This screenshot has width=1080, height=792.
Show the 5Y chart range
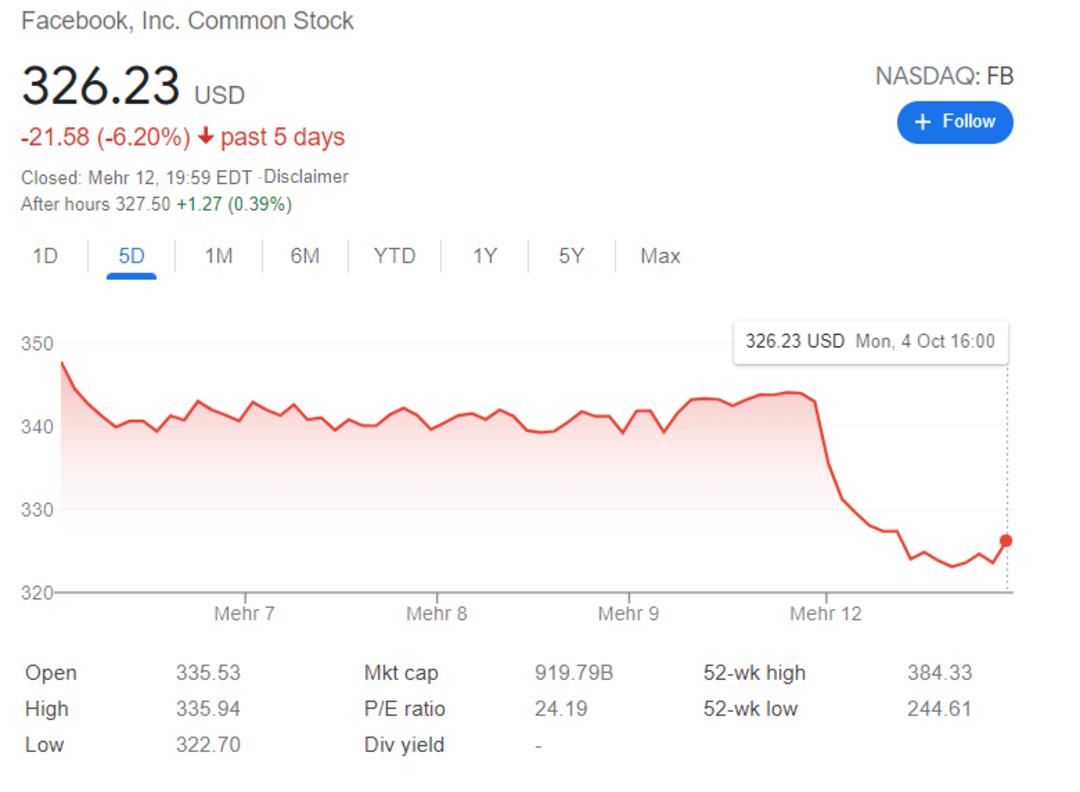(x=571, y=256)
